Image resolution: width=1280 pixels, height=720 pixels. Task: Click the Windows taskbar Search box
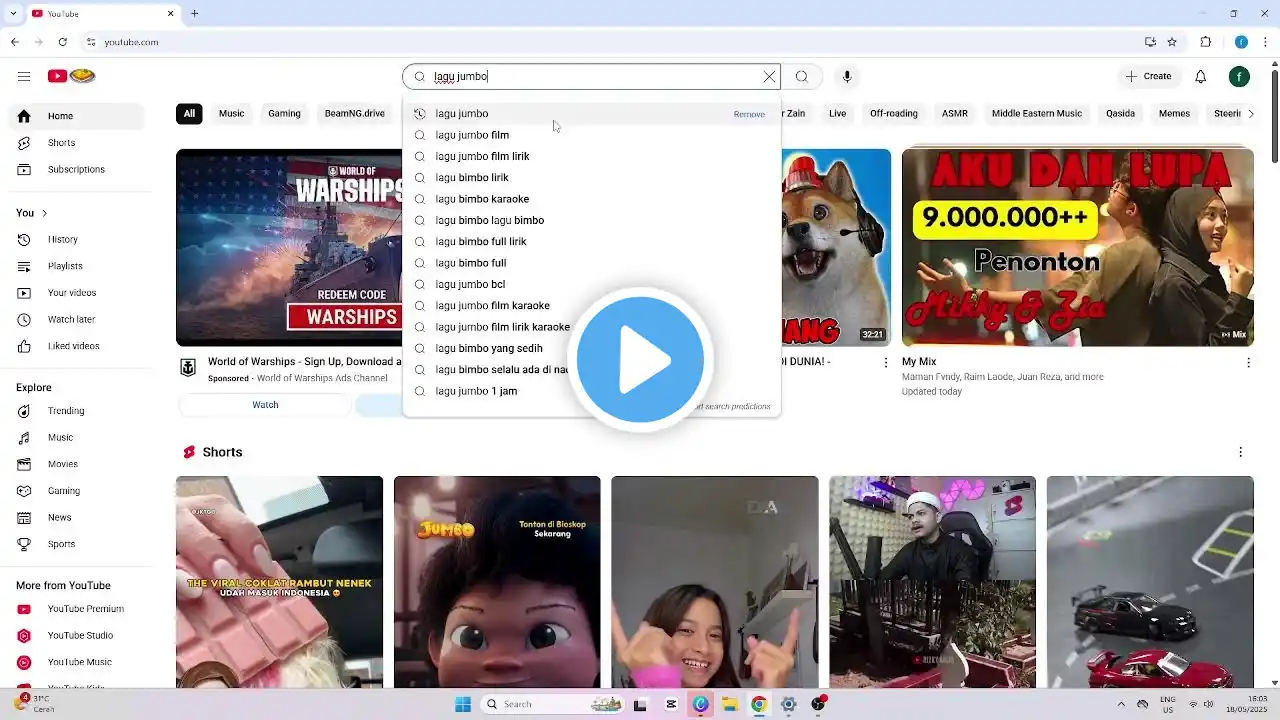click(553, 704)
